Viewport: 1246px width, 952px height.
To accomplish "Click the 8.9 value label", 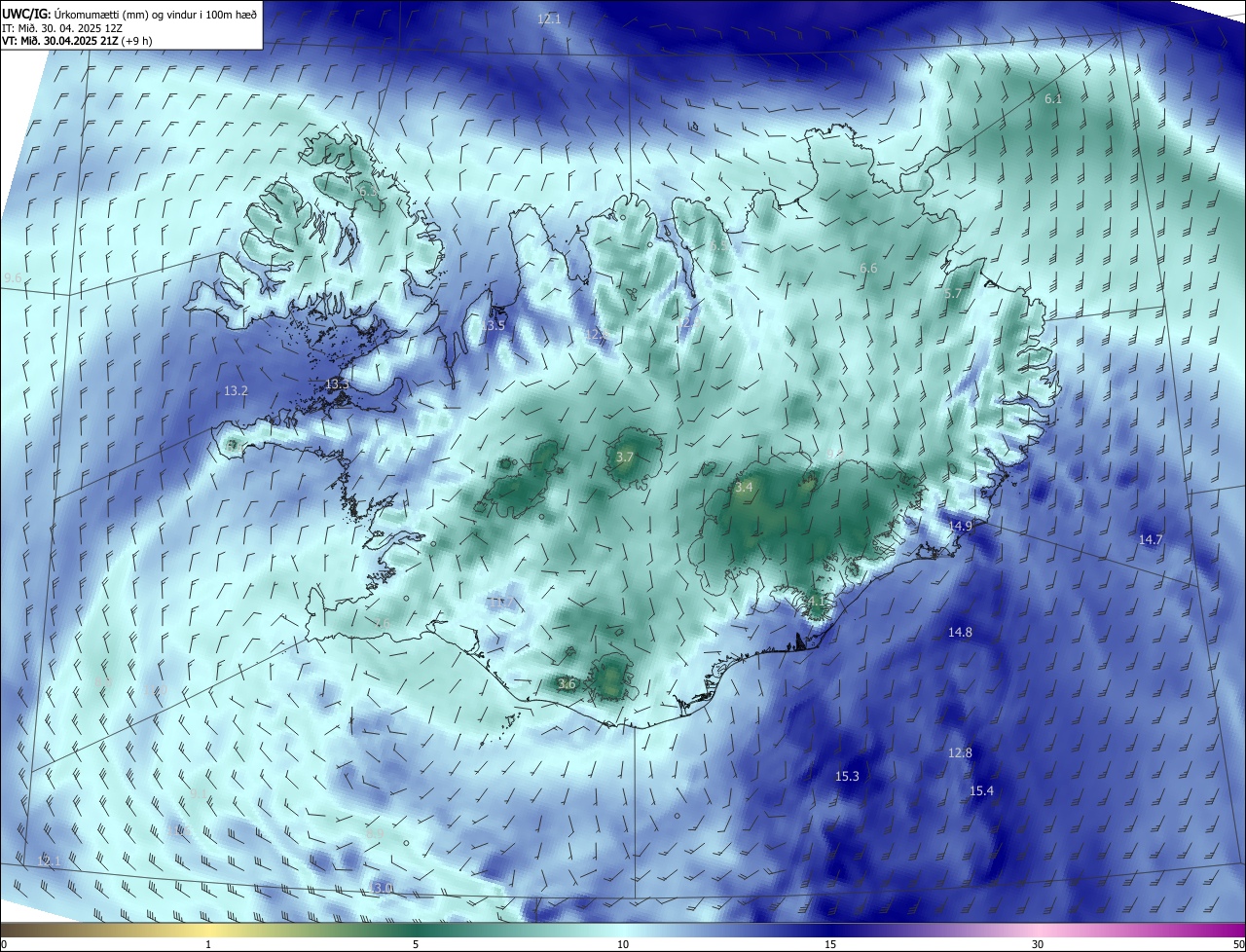I will point(375,832).
